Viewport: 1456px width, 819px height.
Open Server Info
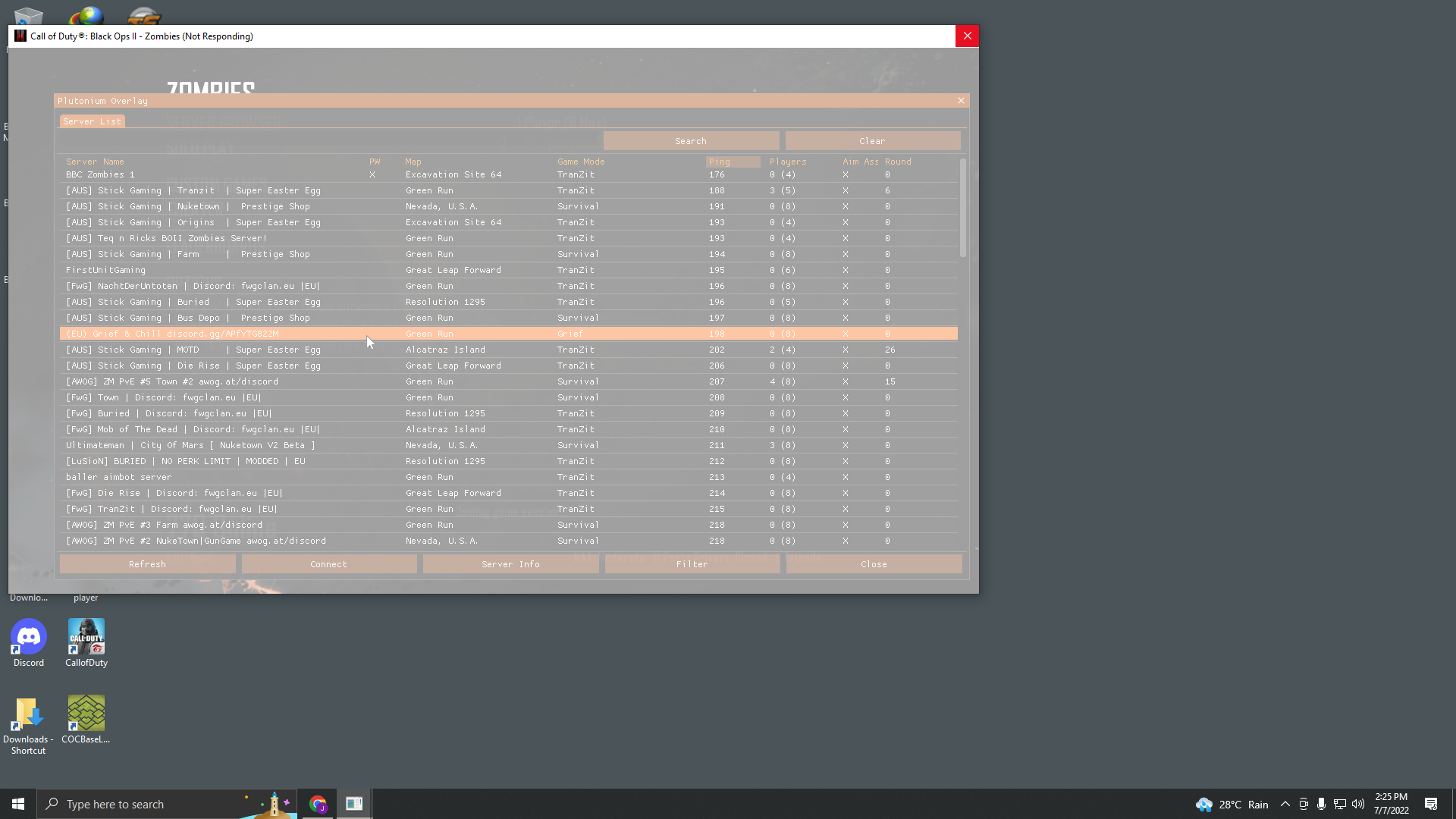click(x=511, y=564)
